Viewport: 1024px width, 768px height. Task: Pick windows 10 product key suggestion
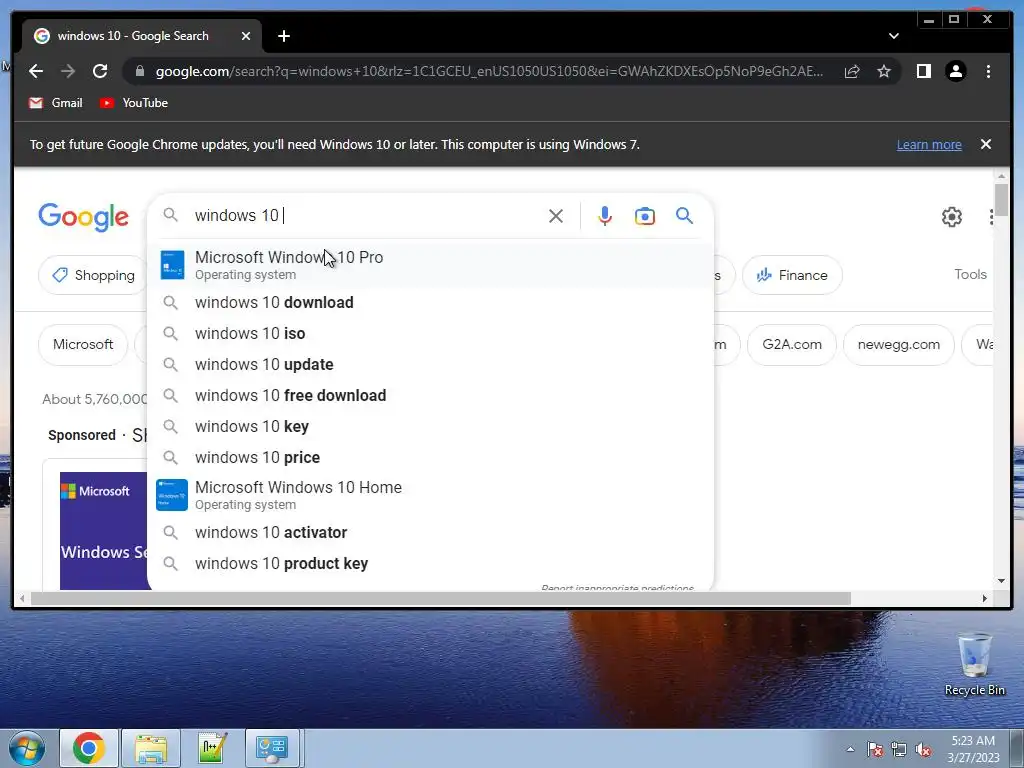[431, 564]
